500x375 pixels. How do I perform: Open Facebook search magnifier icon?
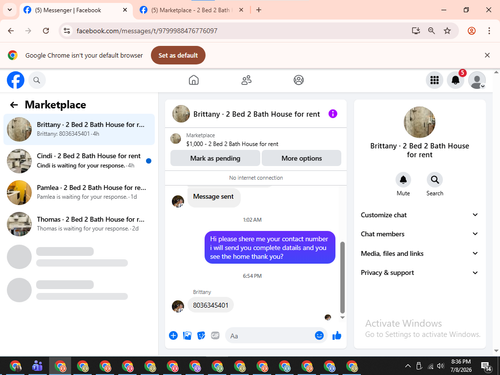pyautogui.click(x=37, y=80)
